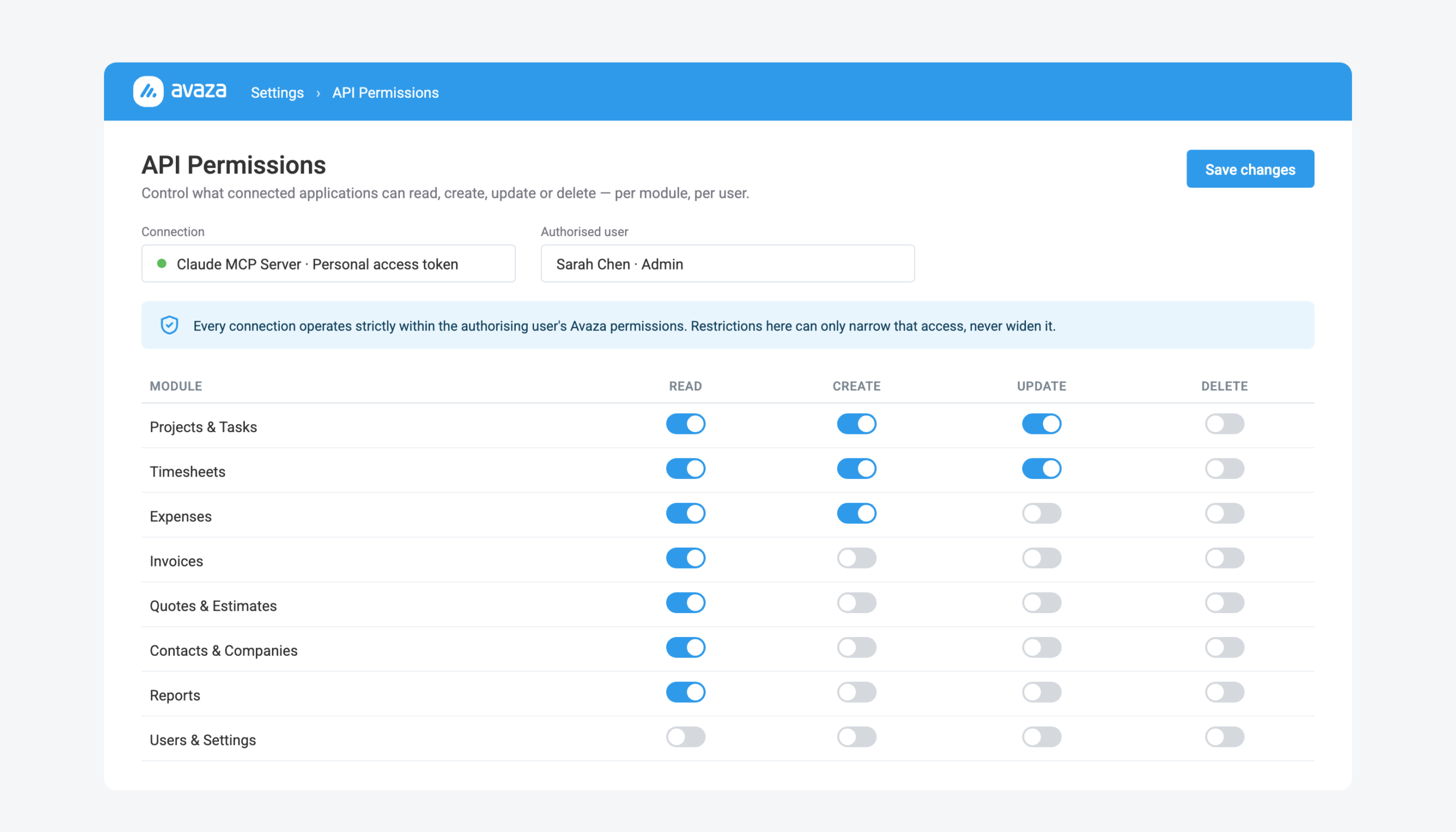Click the READ column header
Viewport: 1456px width, 832px height.
click(685, 386)
